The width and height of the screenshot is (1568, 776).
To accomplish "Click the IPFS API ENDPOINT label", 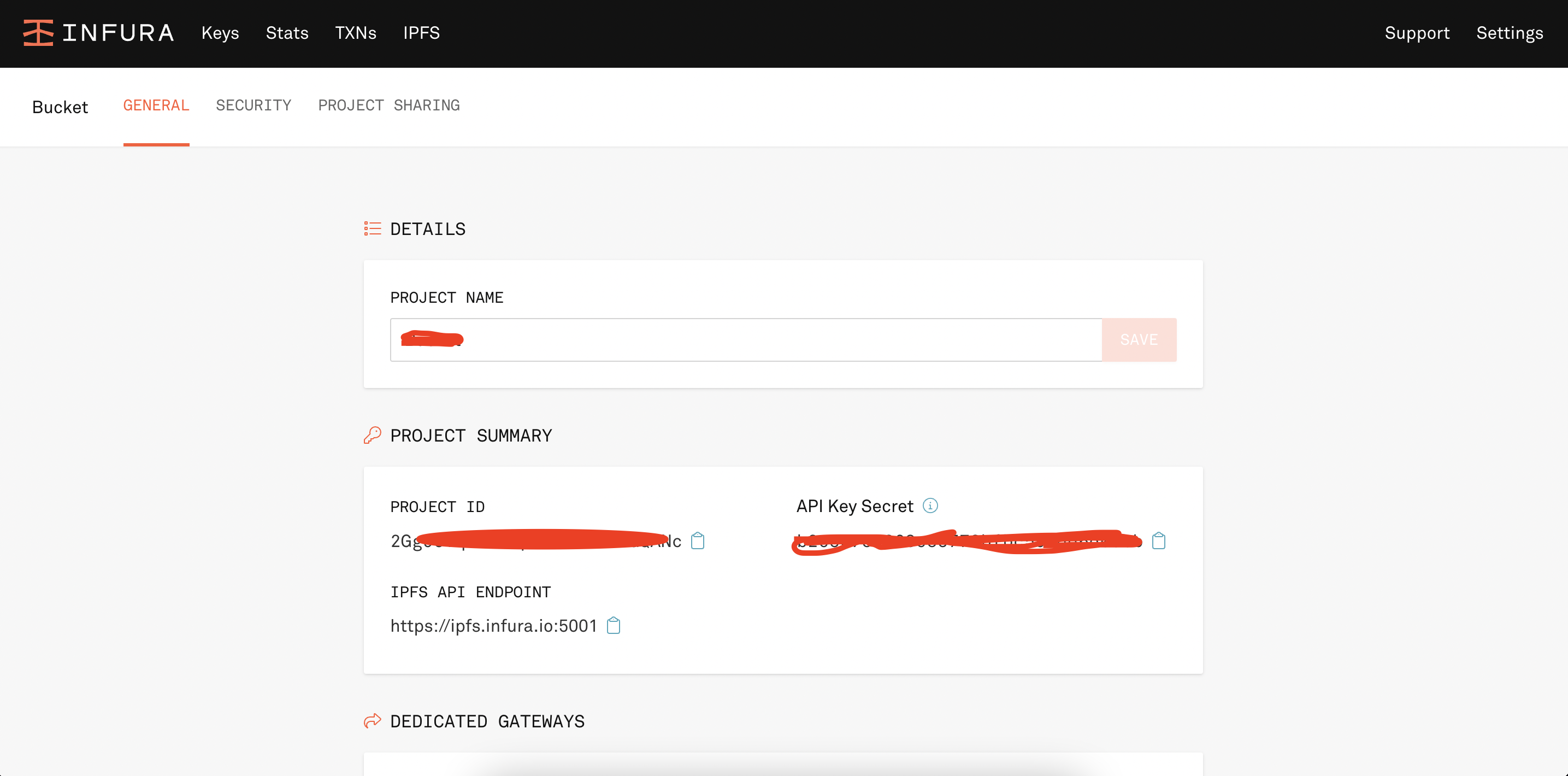I will [x=470, y=592].
